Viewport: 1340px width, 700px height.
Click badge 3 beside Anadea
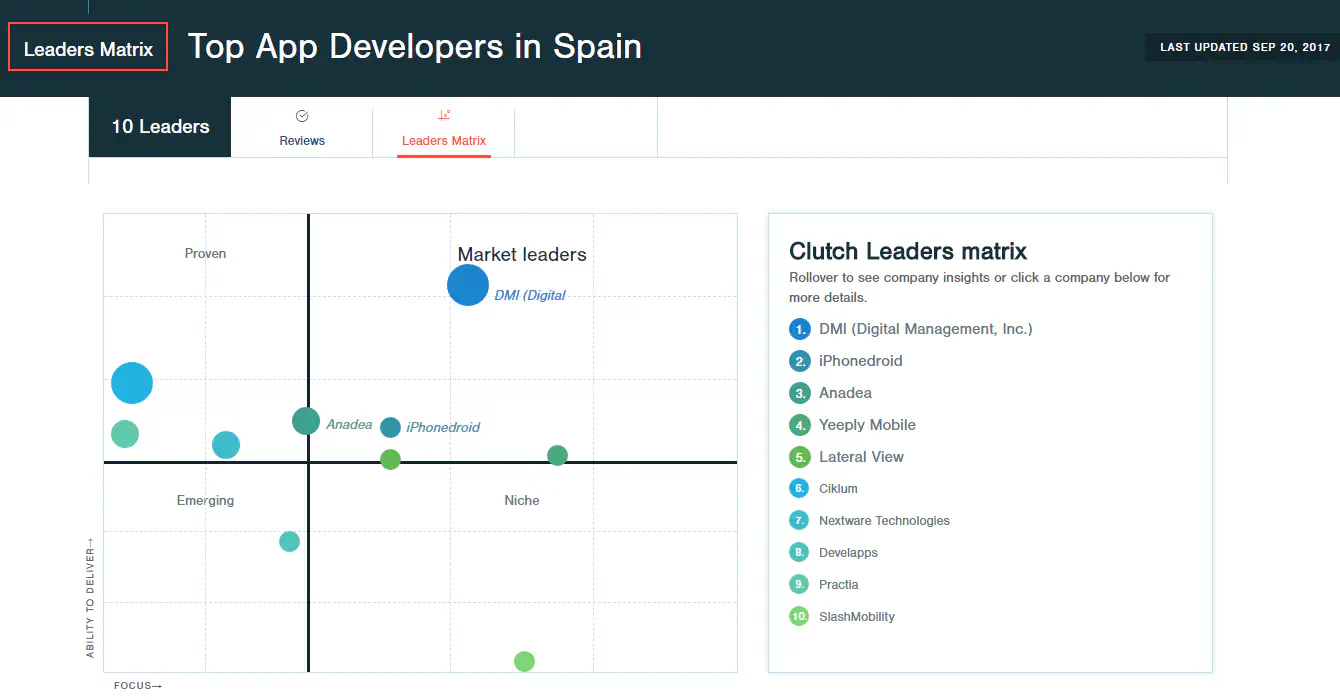[x=798, y=393]
